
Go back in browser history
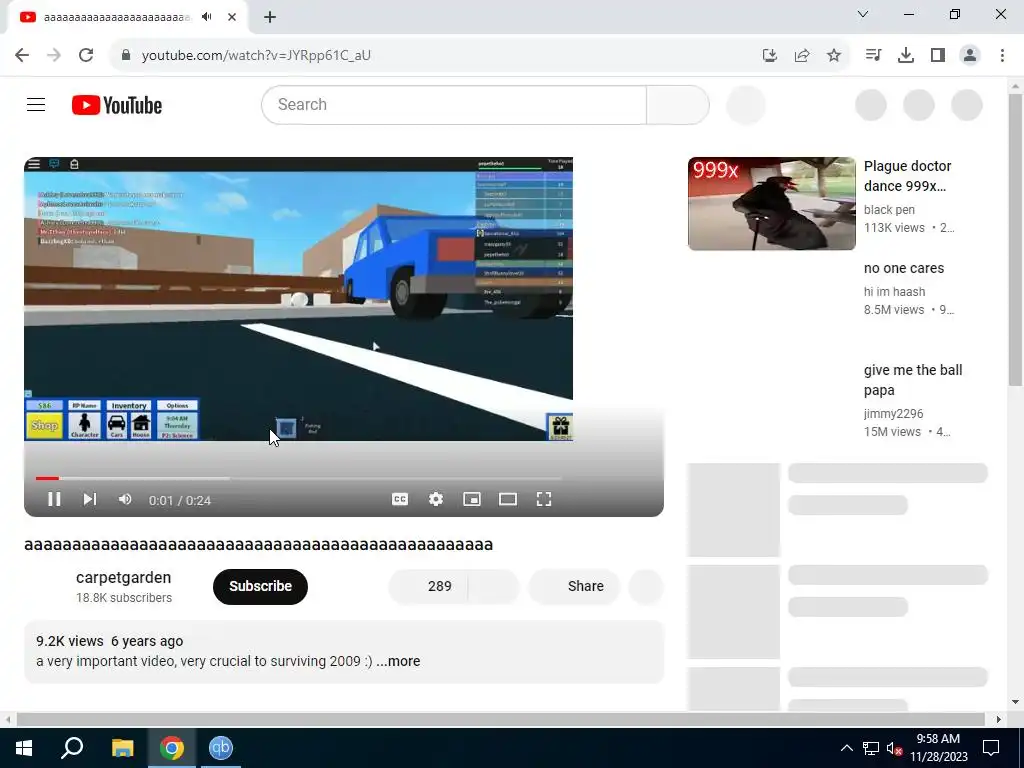pyautogui.click(x=22, y=55)
